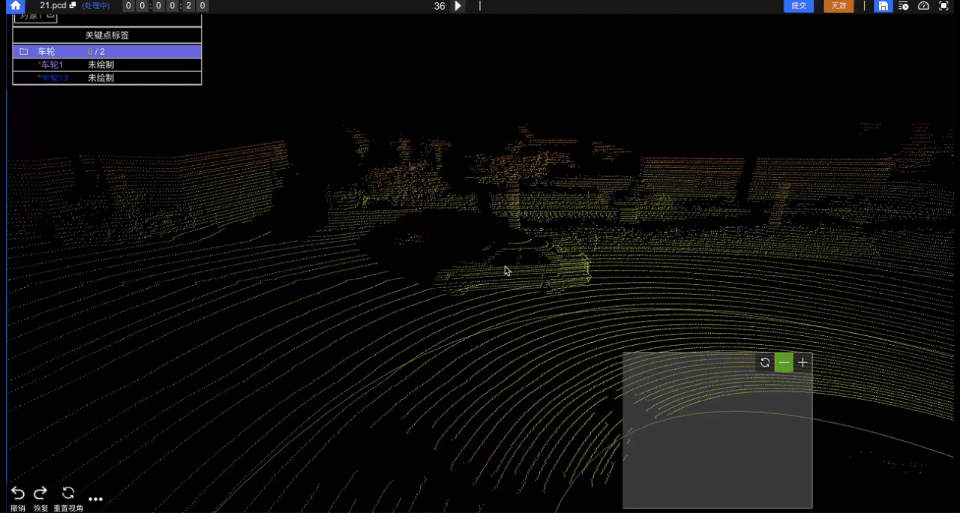This screenshot has width=960, height=513.
Task: Undo the last action (撤销)
Action: click(x=17, y=493)
